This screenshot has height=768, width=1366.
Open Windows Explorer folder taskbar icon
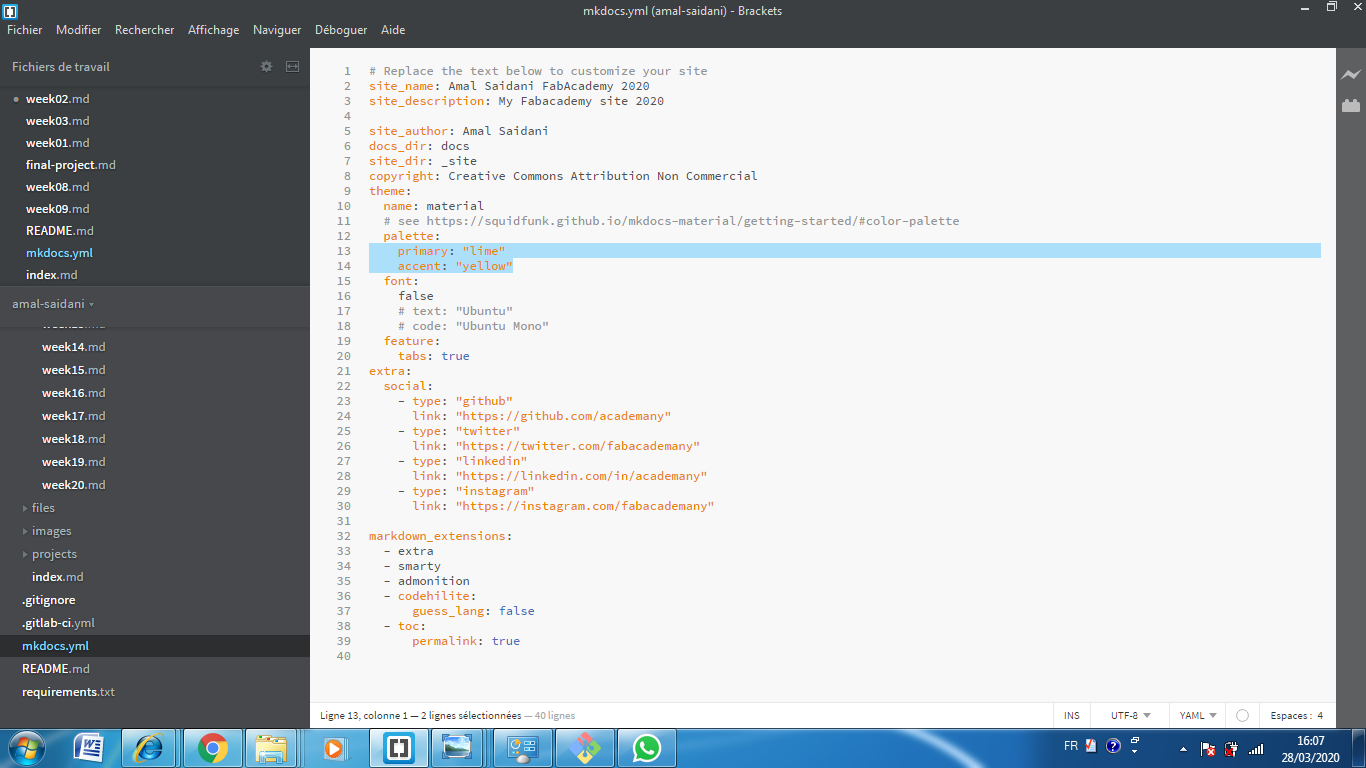(272, 748)
